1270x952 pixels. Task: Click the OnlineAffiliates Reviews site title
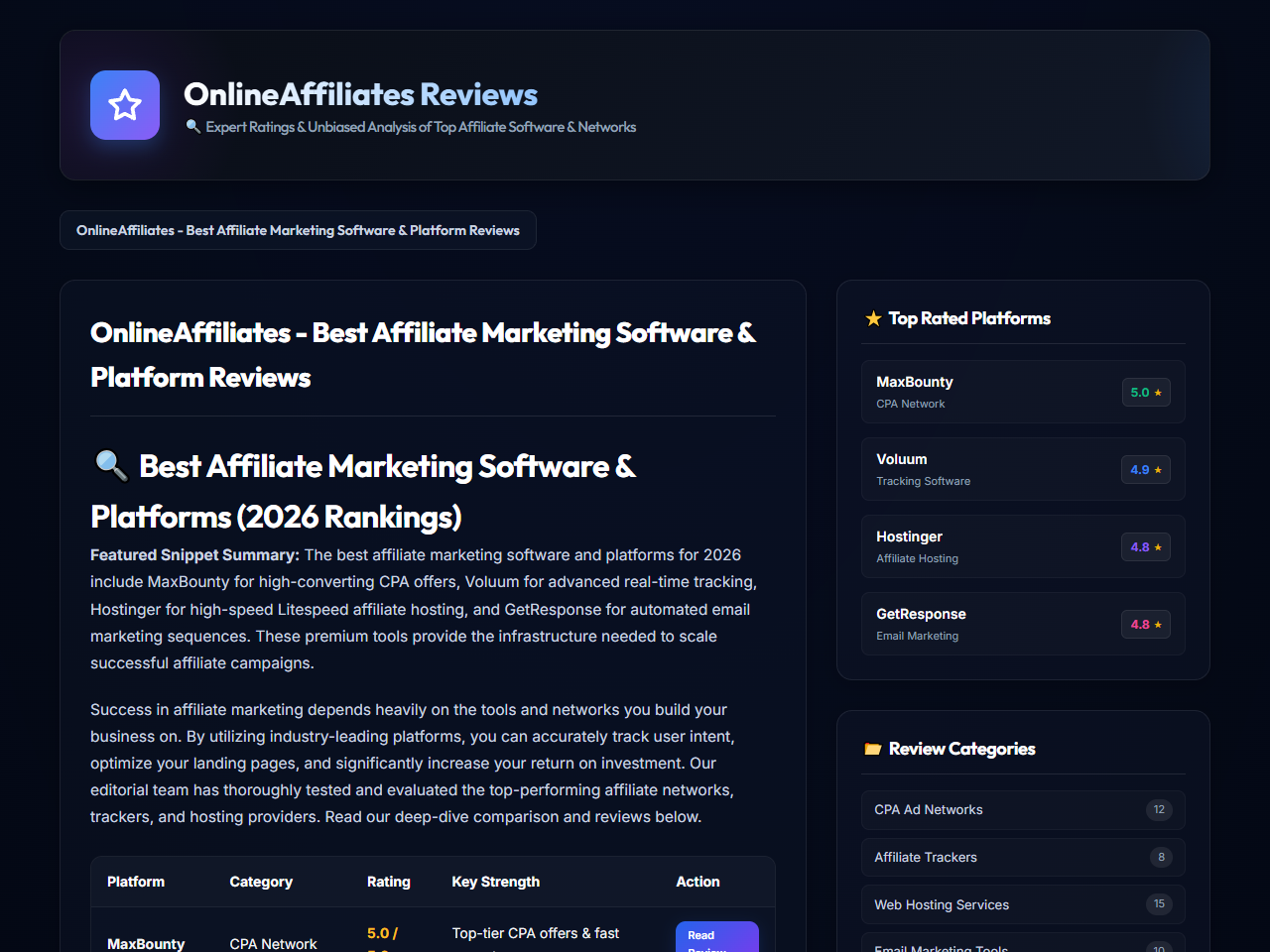coord(360,94)
